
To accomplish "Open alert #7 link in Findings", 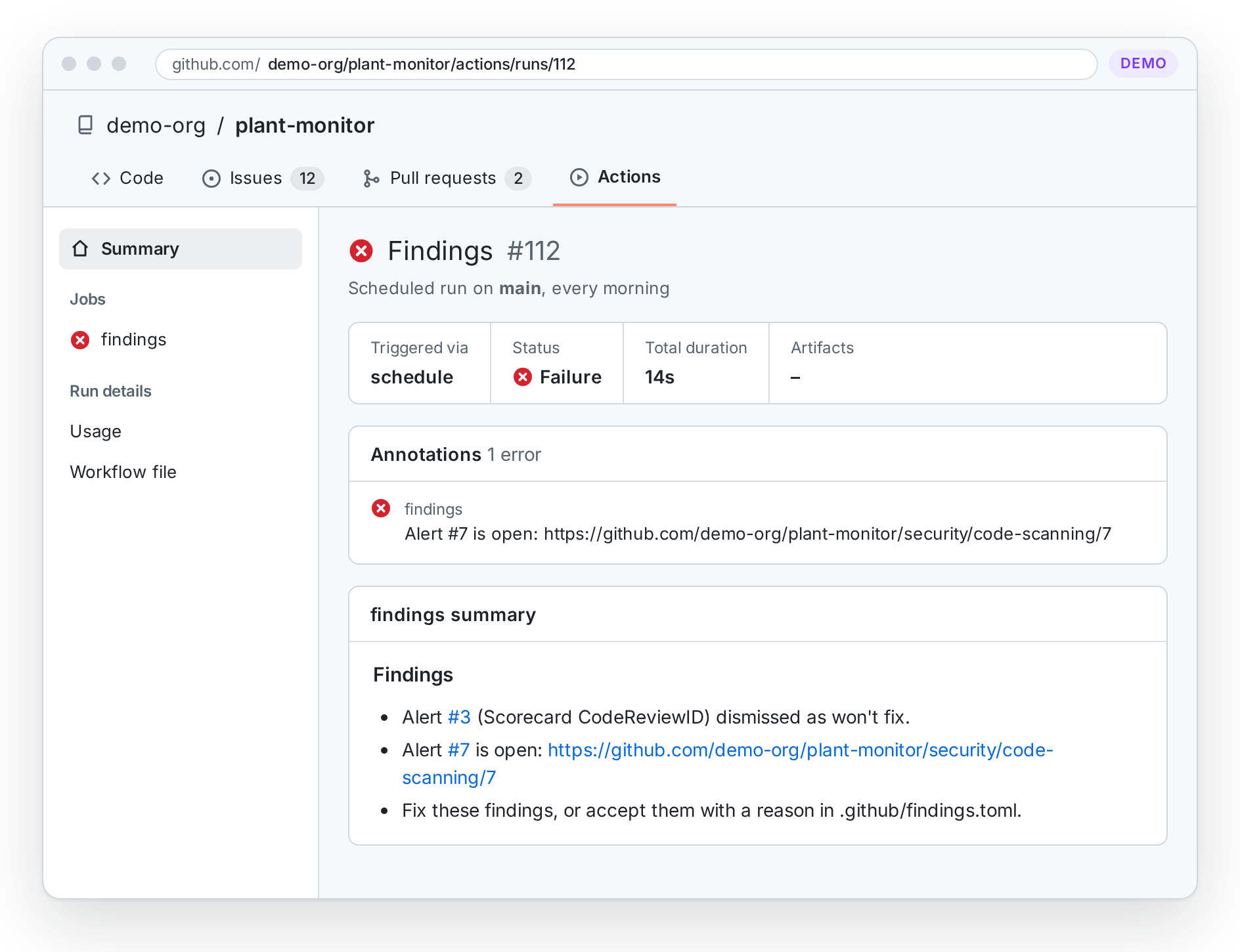I will [x=458, y=750].
